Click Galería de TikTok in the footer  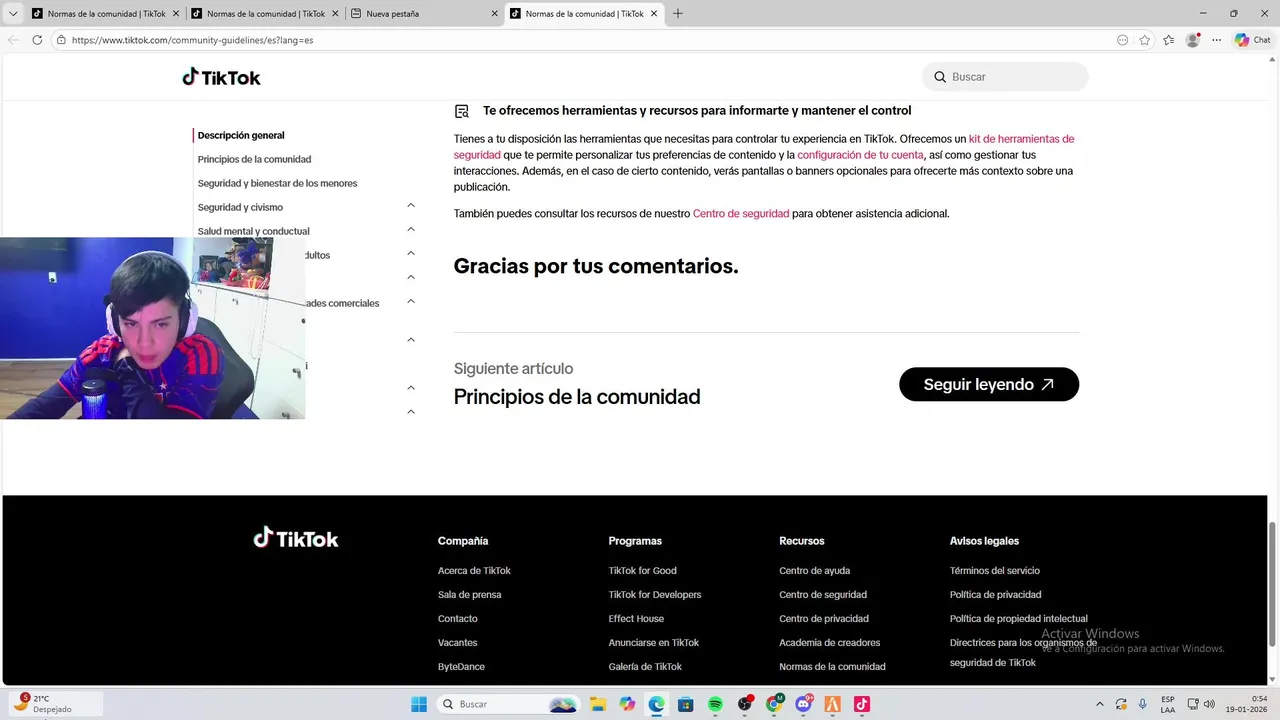(645, 667)
